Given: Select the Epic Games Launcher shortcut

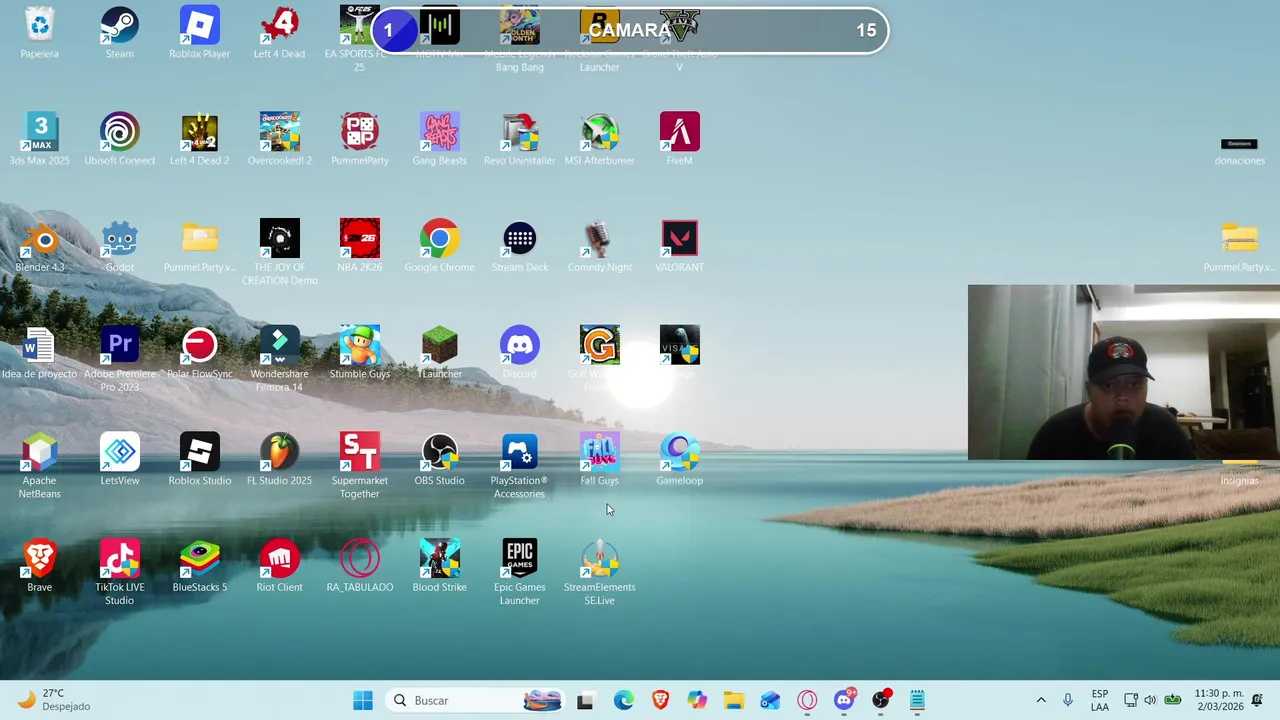Looking at the screenshot, I should coord(520,573).
